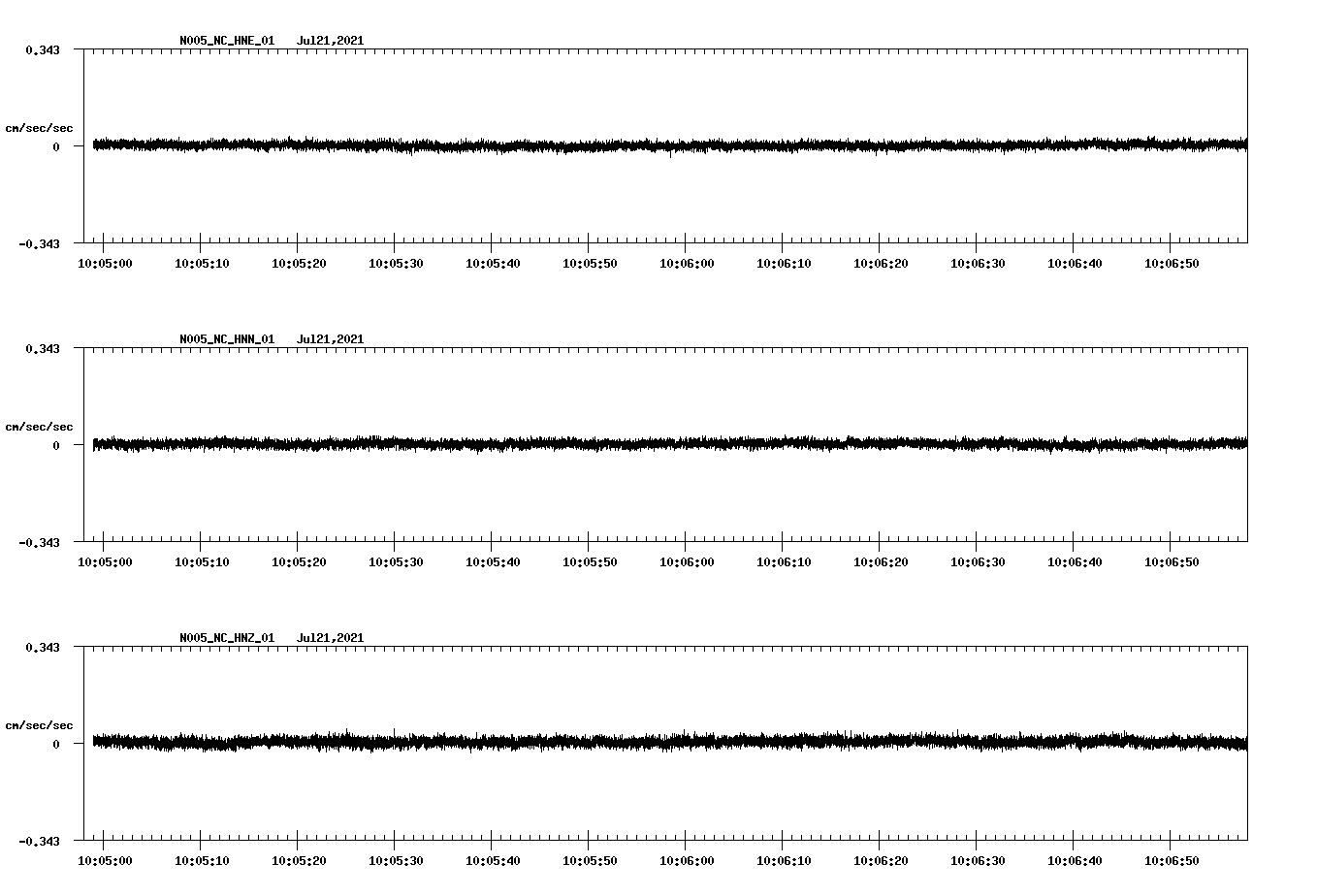Click -0.343 lower limit of HNZ plot

39,841
